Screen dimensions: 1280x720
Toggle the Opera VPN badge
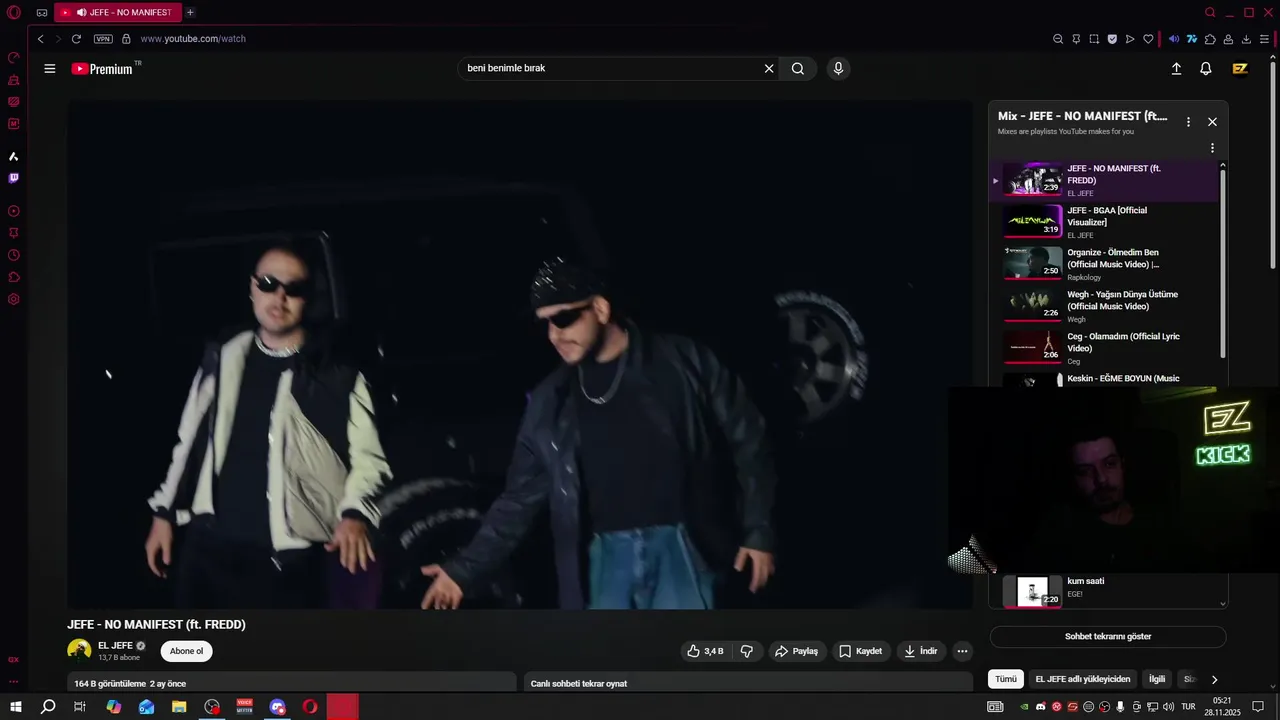(103, 39)
